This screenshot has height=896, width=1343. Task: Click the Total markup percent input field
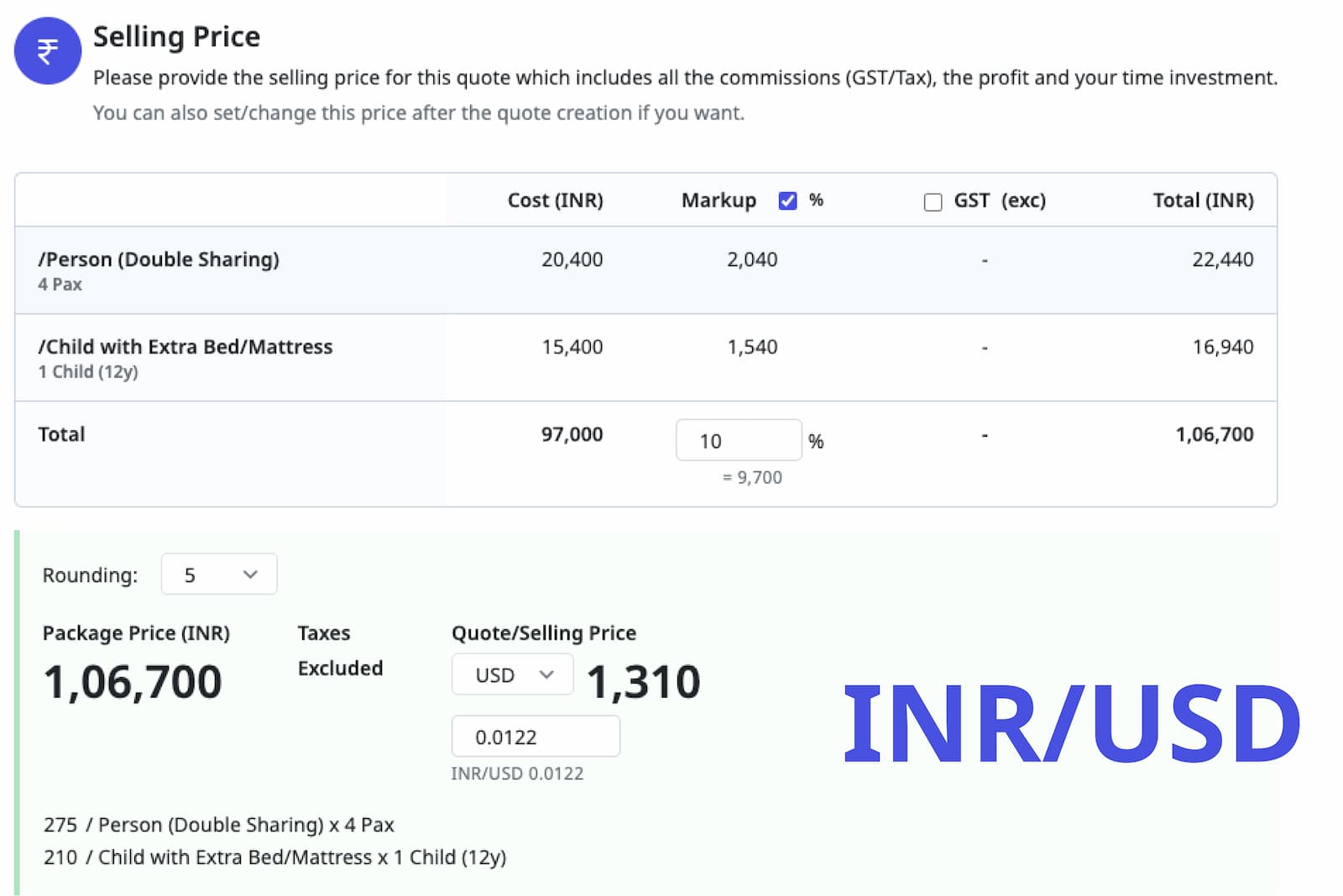pyautogui.click(x=737, y=440)
